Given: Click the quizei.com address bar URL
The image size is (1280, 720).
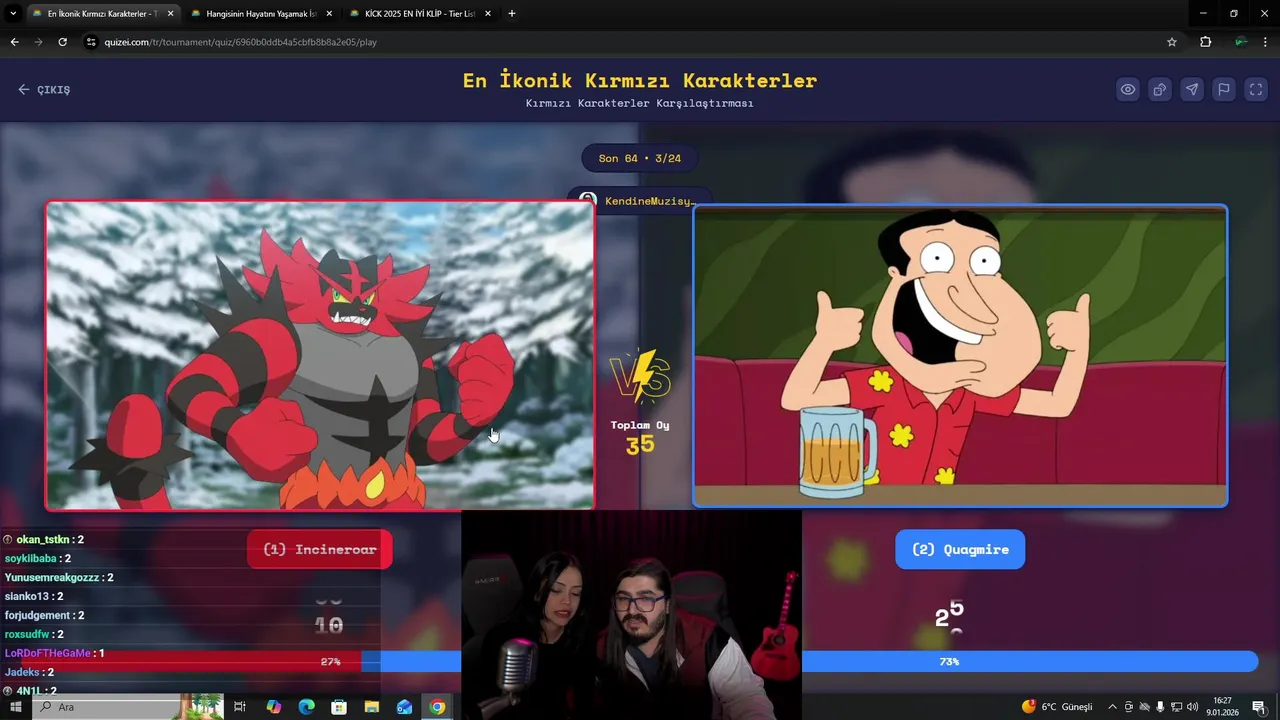Looking at the screenshot, I should click(240, 42).
